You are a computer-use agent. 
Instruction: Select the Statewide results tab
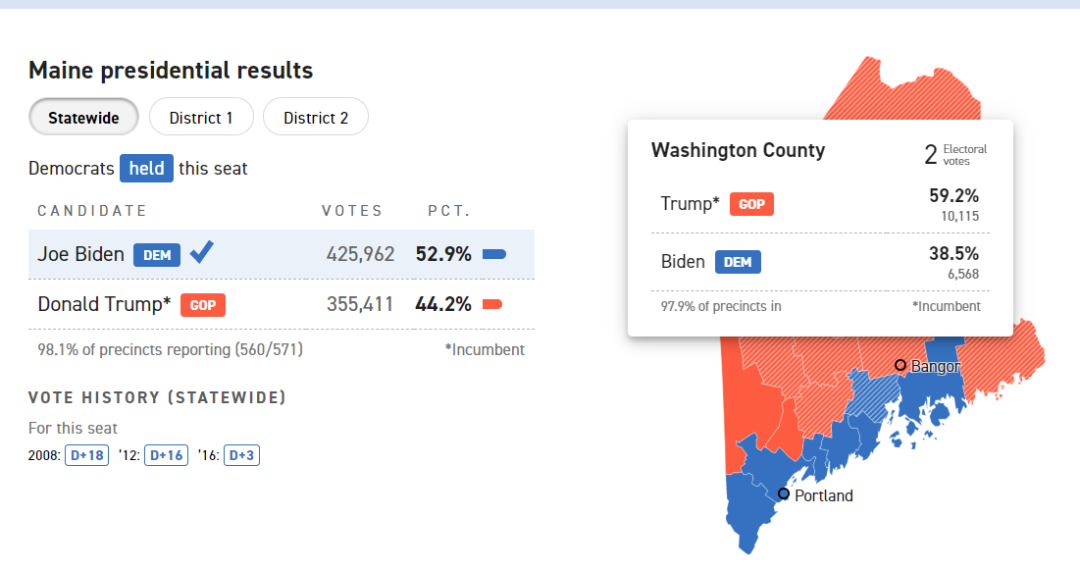[83, 118]
